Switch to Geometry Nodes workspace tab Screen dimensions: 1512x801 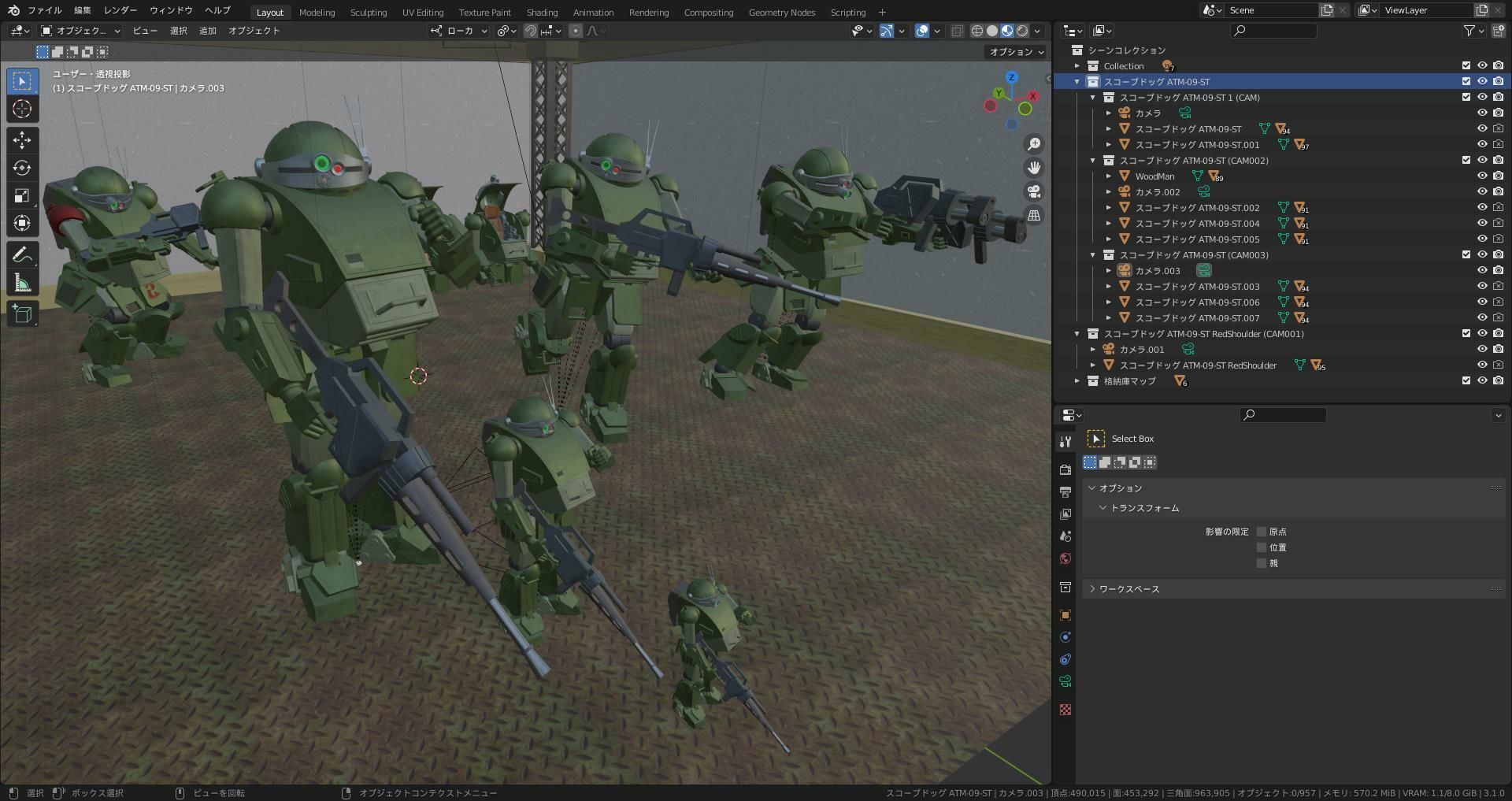coord(782,13)
